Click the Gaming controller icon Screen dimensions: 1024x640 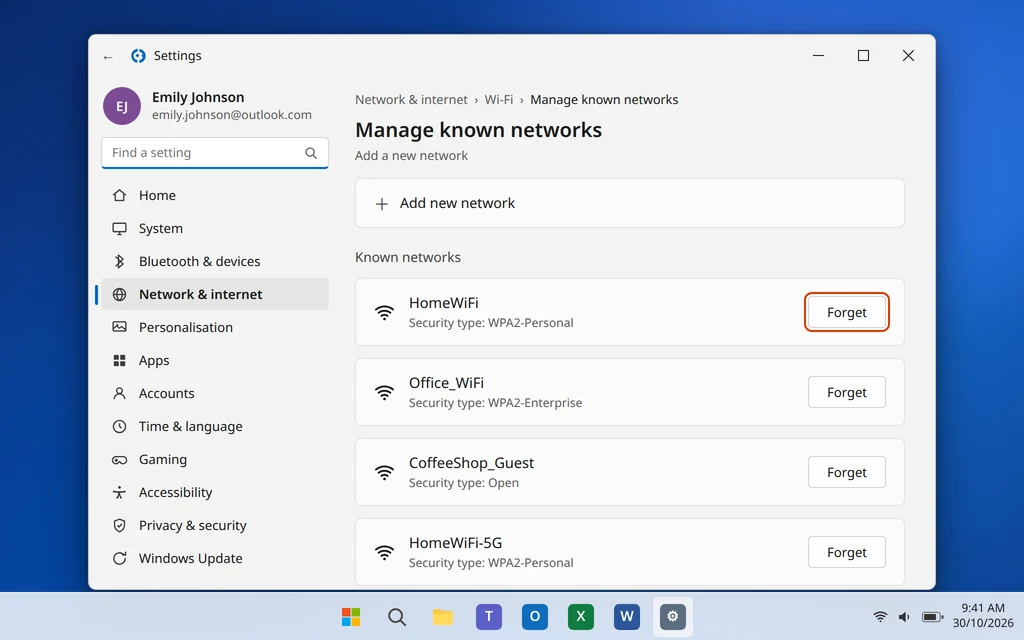click(120, 460)
